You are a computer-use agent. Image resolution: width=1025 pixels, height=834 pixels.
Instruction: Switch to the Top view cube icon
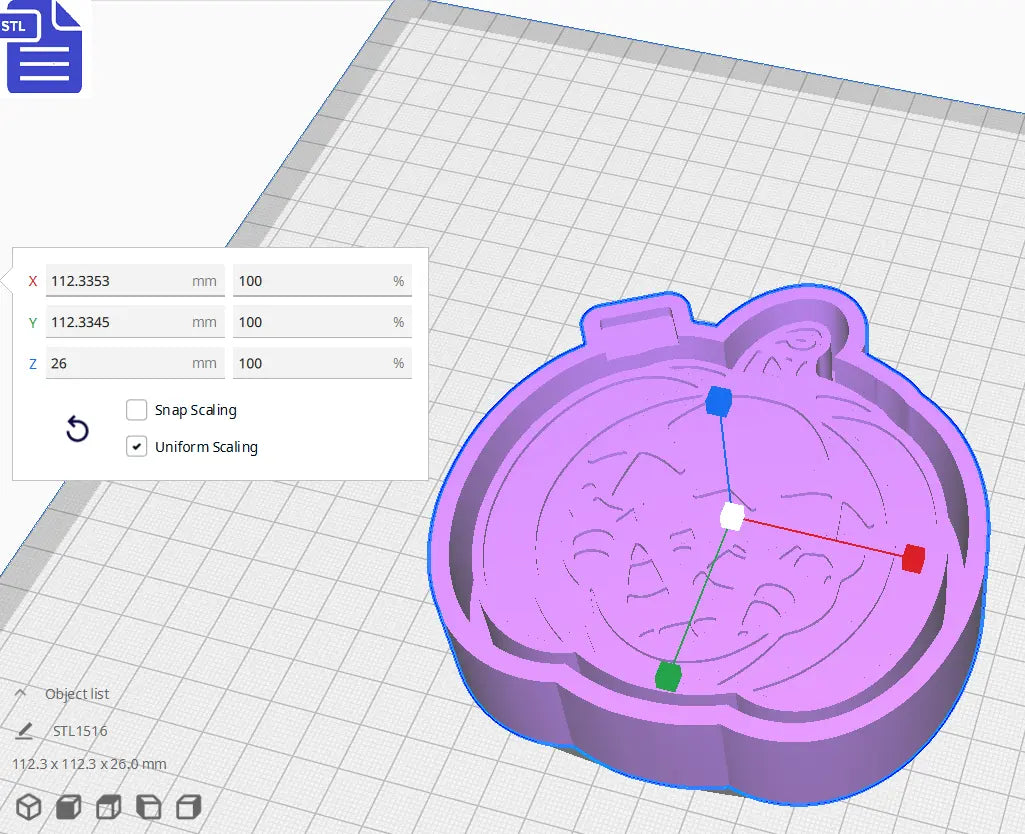coord(107,807)
